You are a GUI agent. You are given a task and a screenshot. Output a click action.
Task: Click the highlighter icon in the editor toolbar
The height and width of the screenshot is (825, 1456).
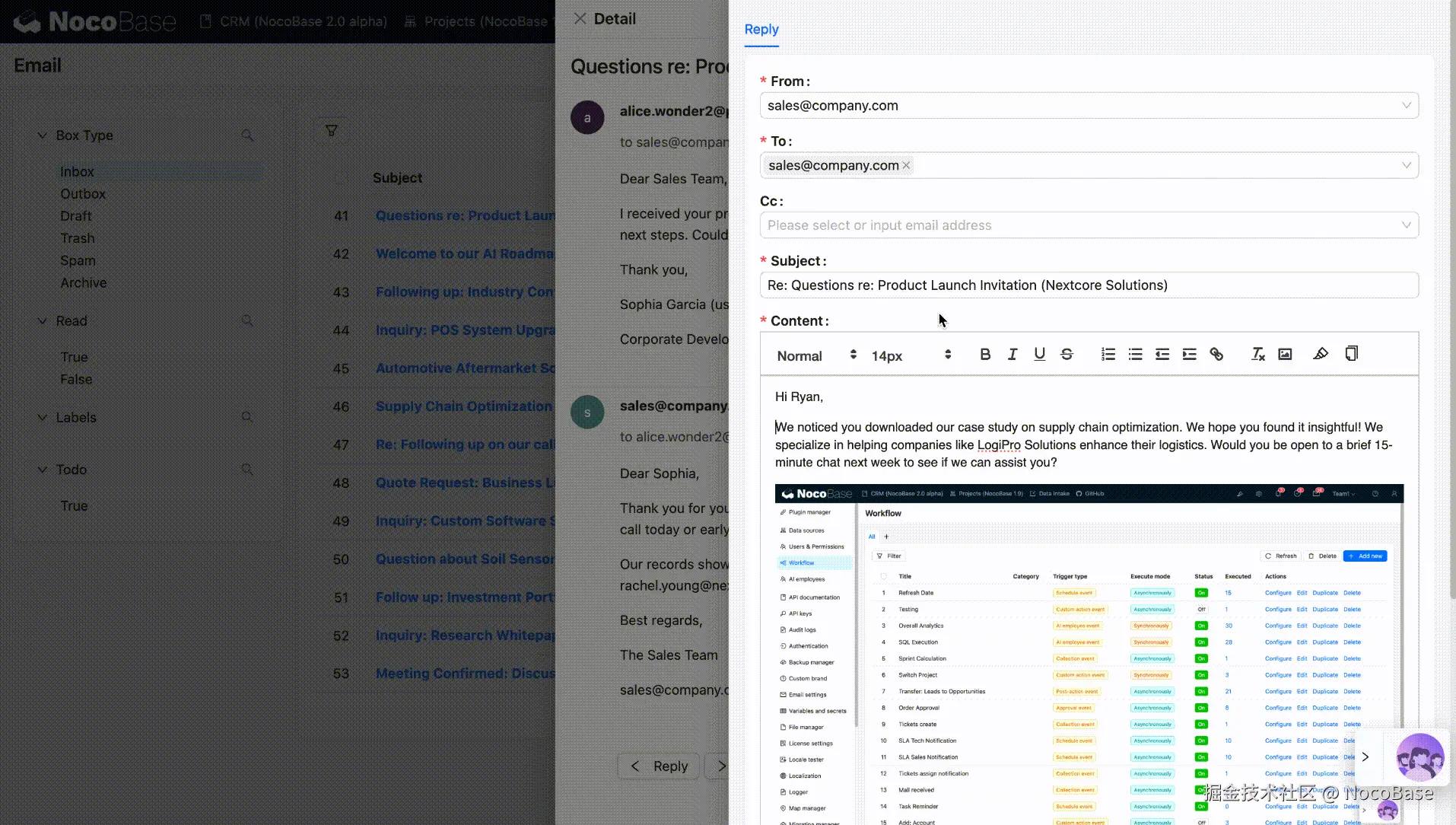[x=1321, y=355]
